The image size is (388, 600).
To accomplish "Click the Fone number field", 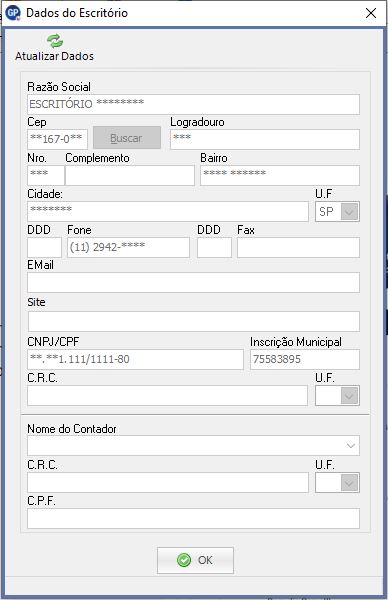I will [128, 247].
